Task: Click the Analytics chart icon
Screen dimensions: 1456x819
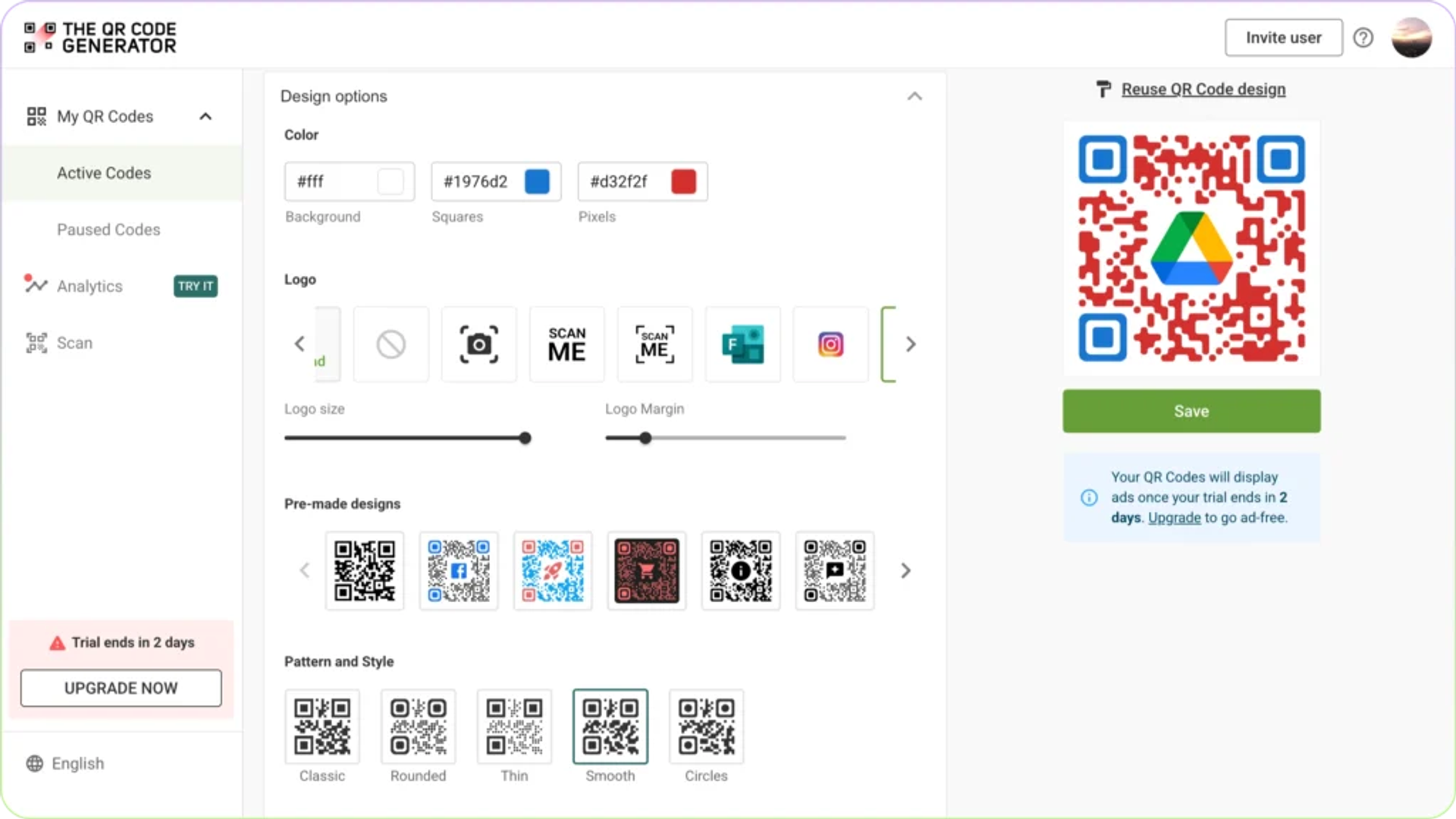Action: click(36, 284)
